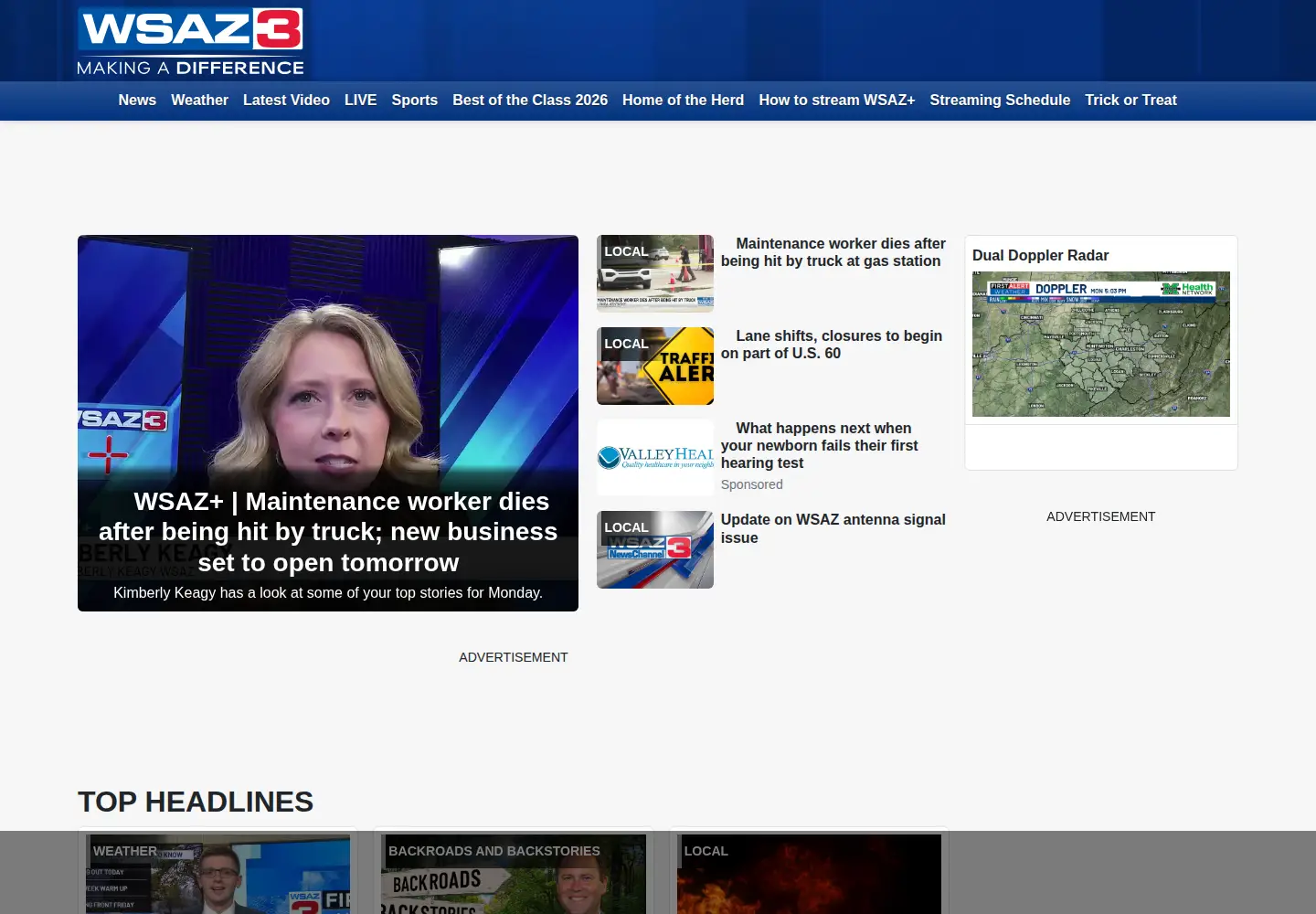
Task: Click the Dual Doppler Radar heading
Action: (1040, 256)
